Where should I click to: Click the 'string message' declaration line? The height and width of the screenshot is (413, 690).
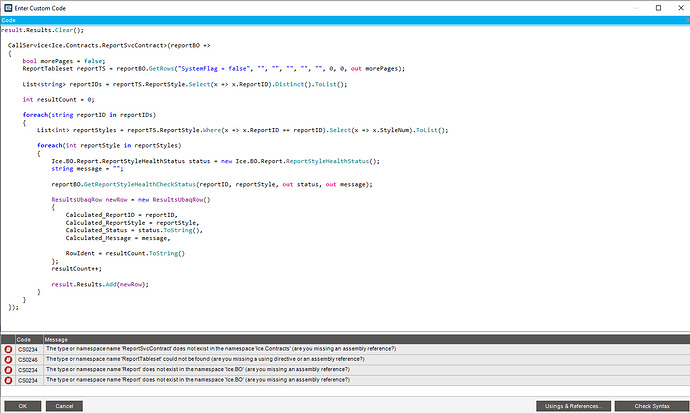pos(88,169)
